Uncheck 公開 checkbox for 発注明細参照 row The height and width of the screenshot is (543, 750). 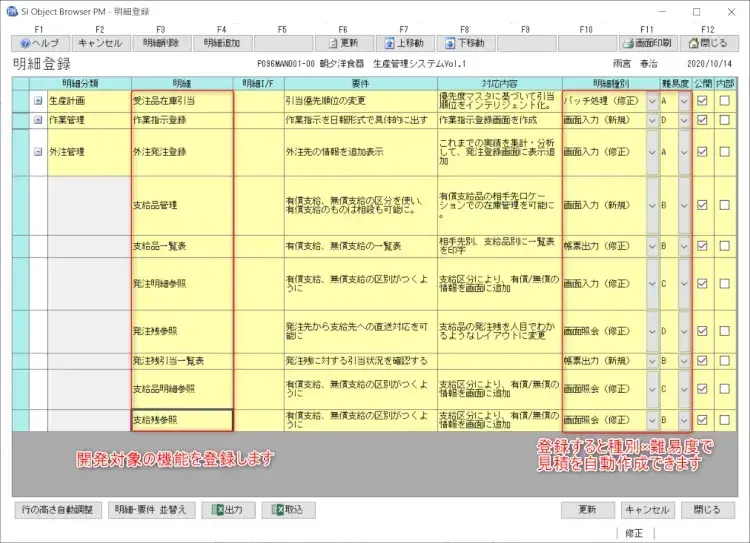[702, 284]
